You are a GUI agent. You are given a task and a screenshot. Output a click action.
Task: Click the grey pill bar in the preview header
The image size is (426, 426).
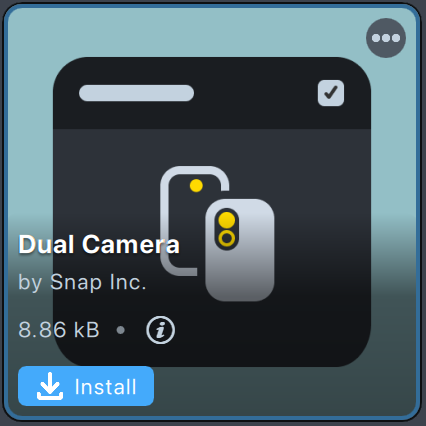tap(136, 93)
